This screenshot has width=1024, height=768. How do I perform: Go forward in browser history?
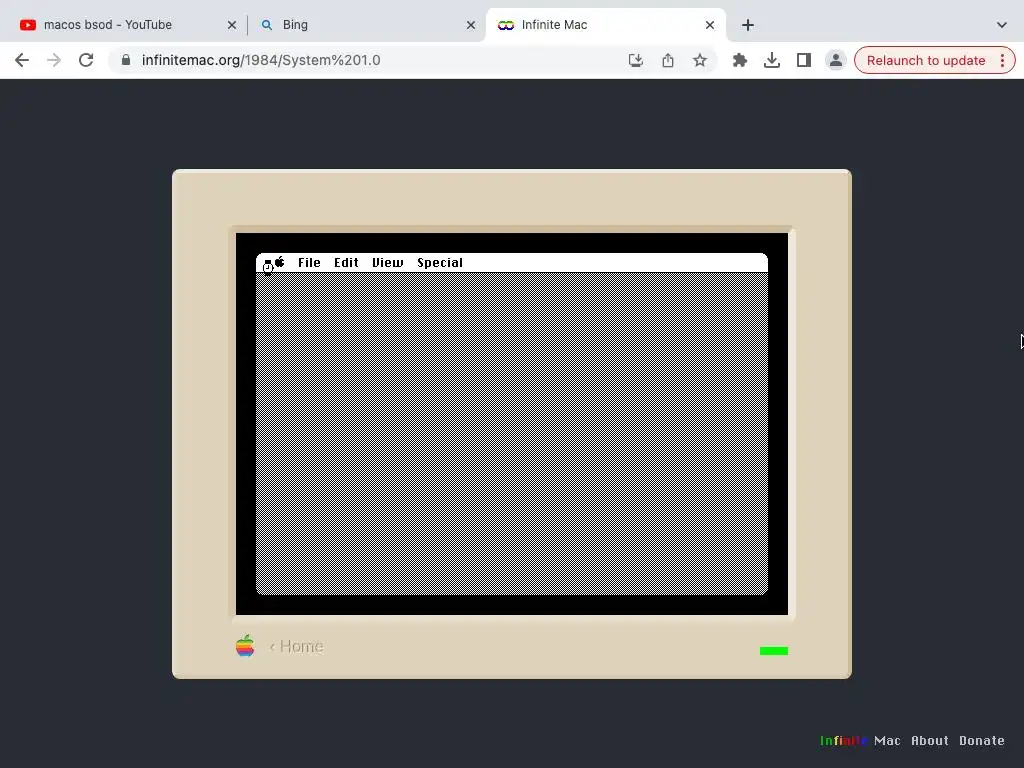click(54, 60)
